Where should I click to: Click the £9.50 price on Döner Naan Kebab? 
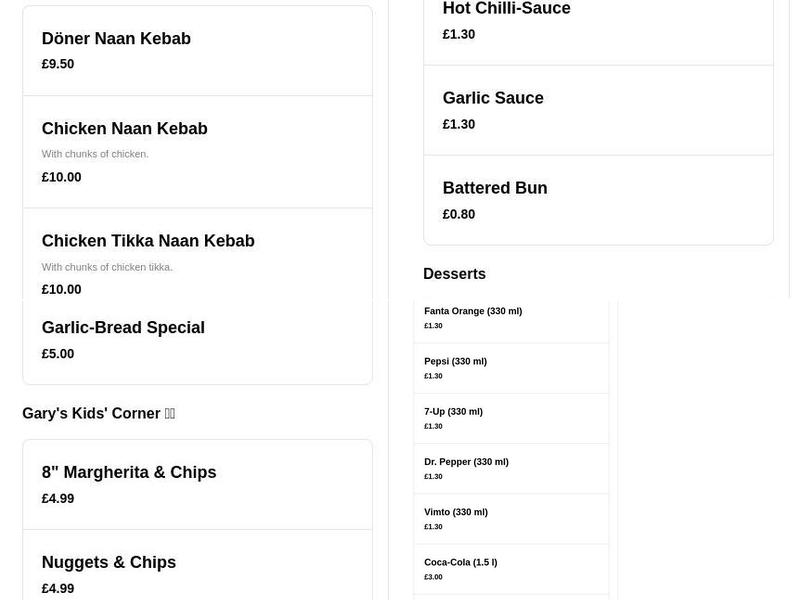(56, 64)
